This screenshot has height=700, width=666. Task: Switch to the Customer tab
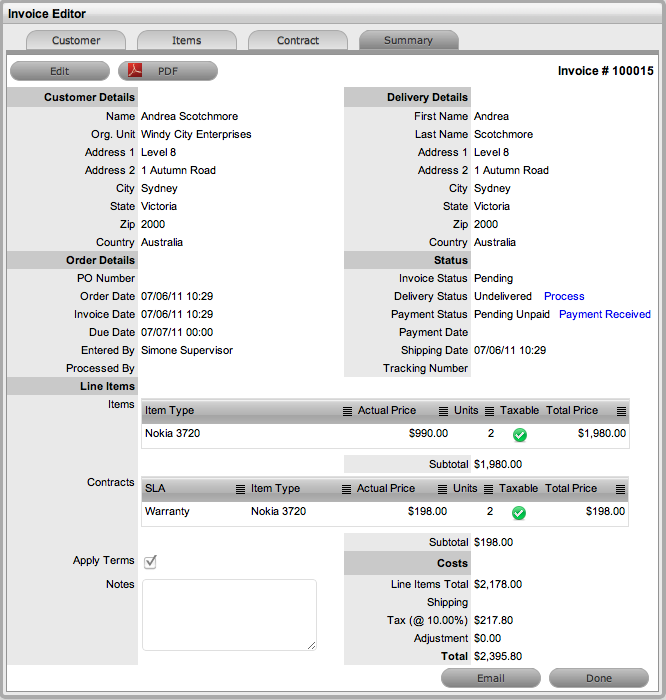pos(76,40)
